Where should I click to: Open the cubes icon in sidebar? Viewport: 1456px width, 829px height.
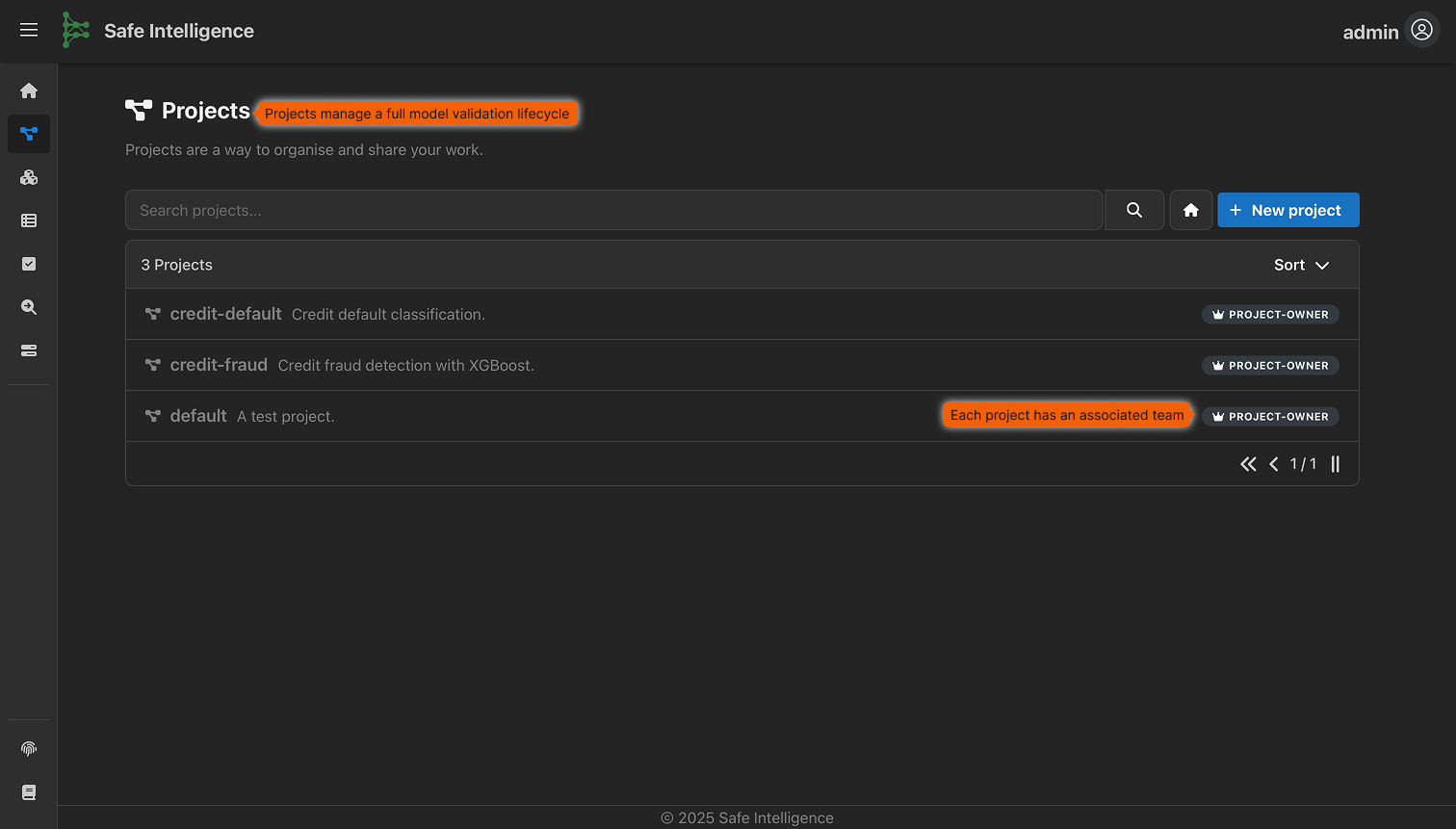tap(29, 177)
